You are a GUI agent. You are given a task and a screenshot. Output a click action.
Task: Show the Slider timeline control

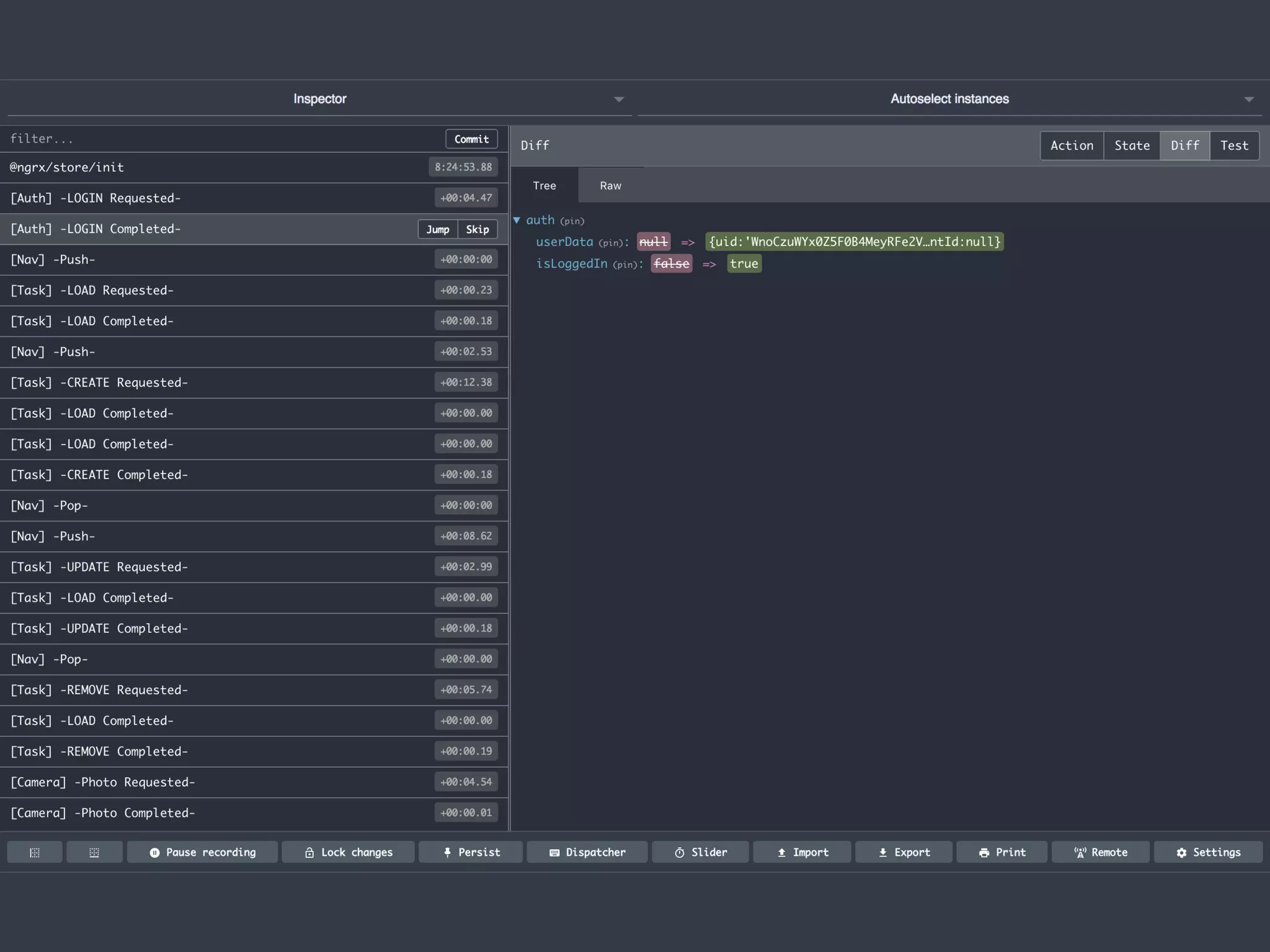click(x=700, y=852)
